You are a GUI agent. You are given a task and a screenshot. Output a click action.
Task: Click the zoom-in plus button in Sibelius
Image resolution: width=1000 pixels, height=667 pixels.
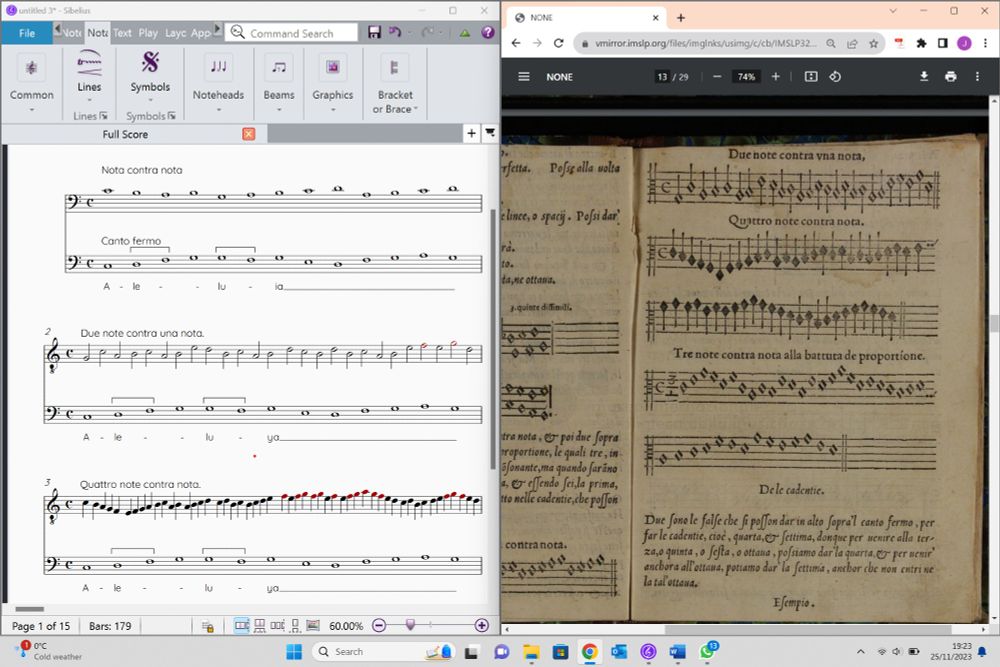pyautogui.click(x=482, y=626)
